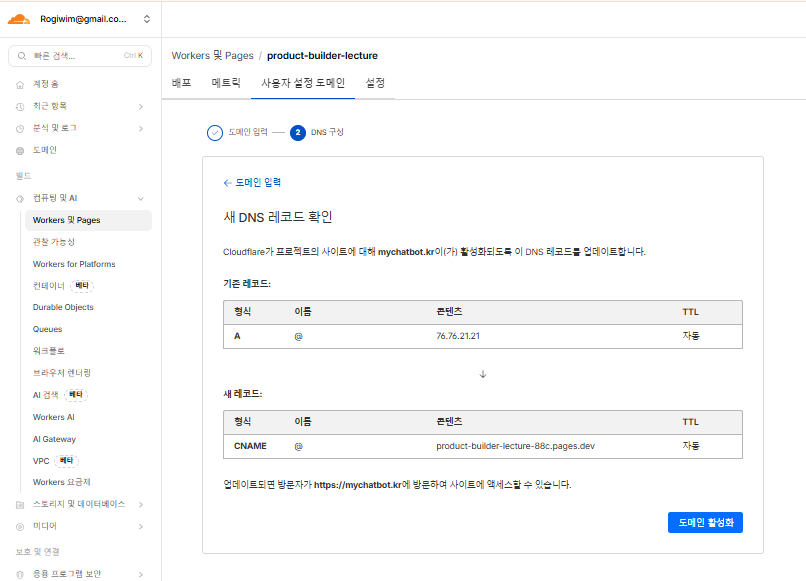Image resolution: width=806 pixels, height=581 pixels.
Task: Collapse the 컴퓨팅 및 AI section chevron
Action: (141, 198)
